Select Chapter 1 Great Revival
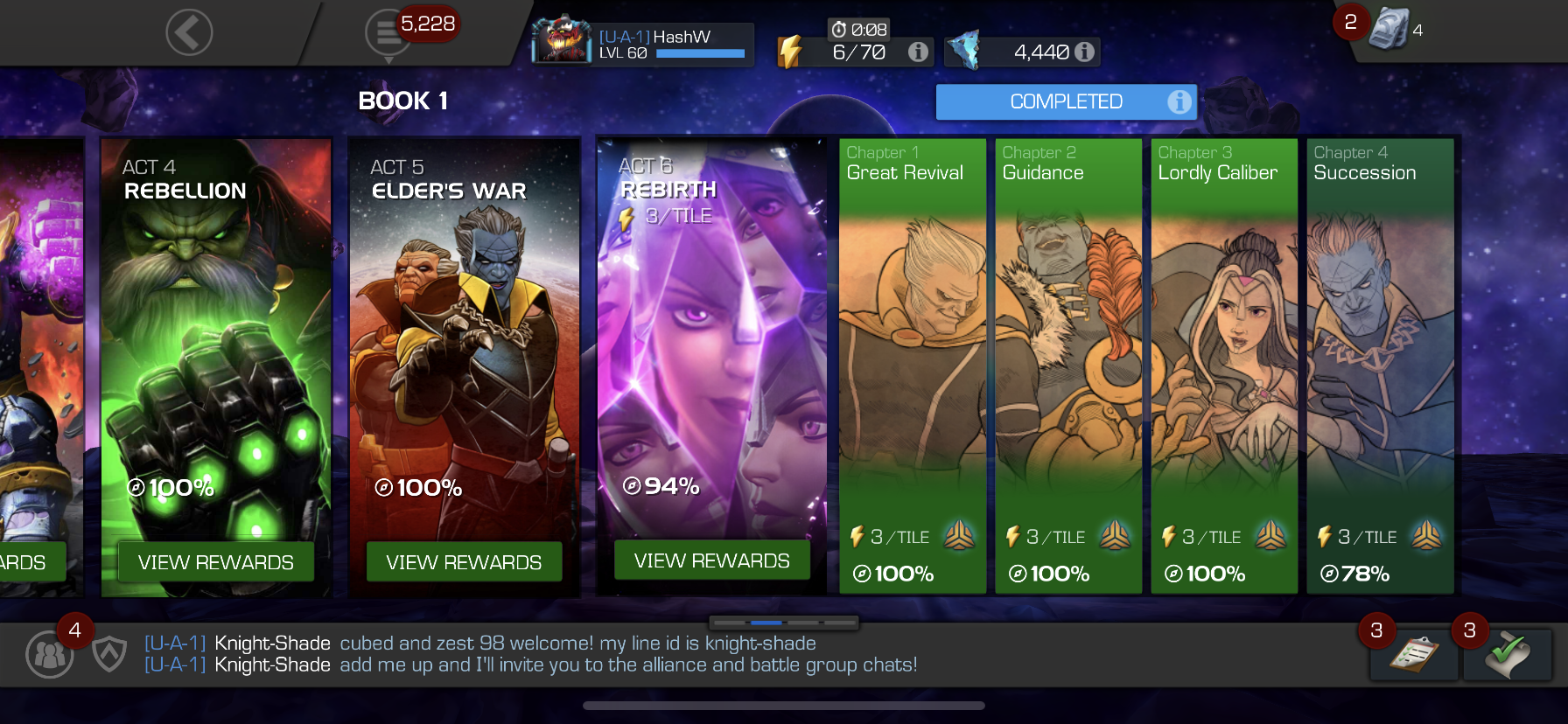Screen dimensions: 1568x724 point(913,366)
